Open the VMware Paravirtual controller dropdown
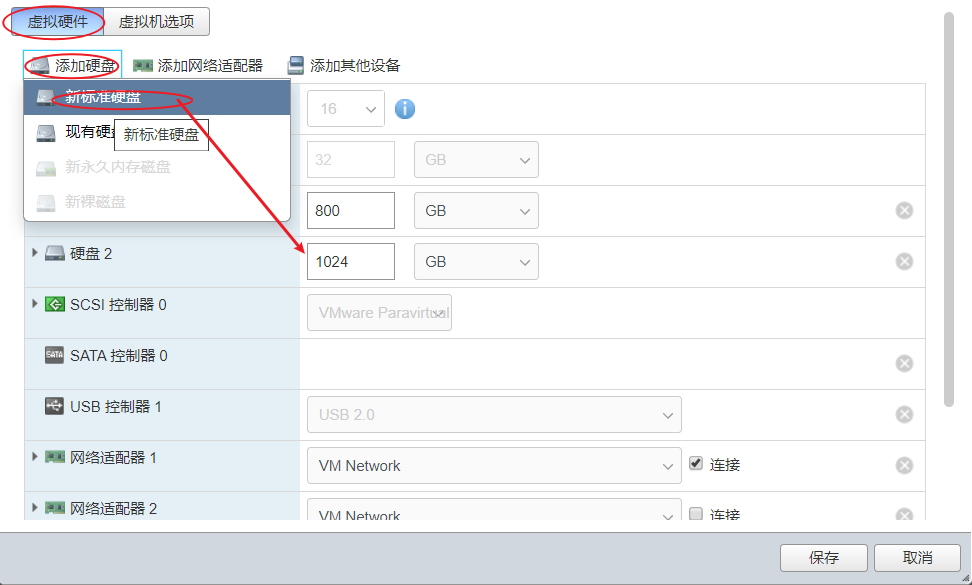This screenshot has height=585, width=972. (379, 312)
